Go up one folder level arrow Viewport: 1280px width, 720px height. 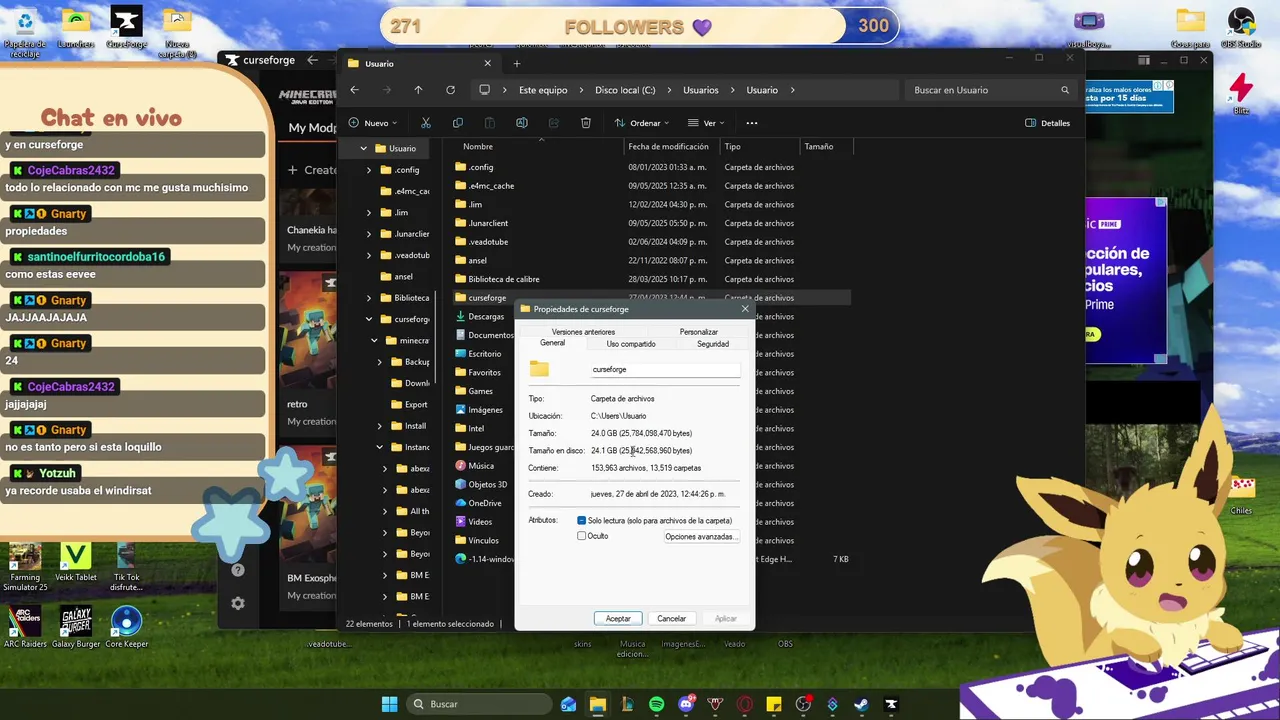pyautogui.click(x=418, y=90)
